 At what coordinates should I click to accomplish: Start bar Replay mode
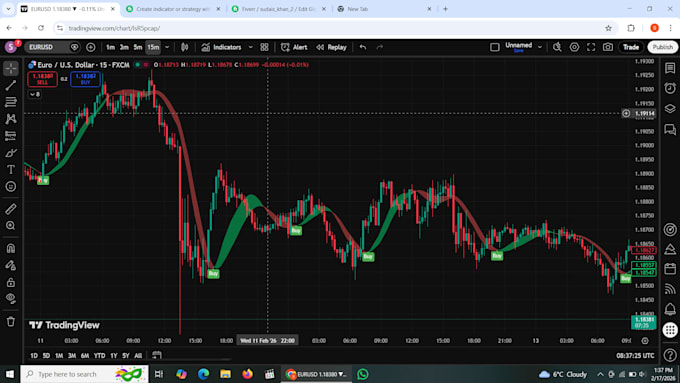(x=331, y=47)
